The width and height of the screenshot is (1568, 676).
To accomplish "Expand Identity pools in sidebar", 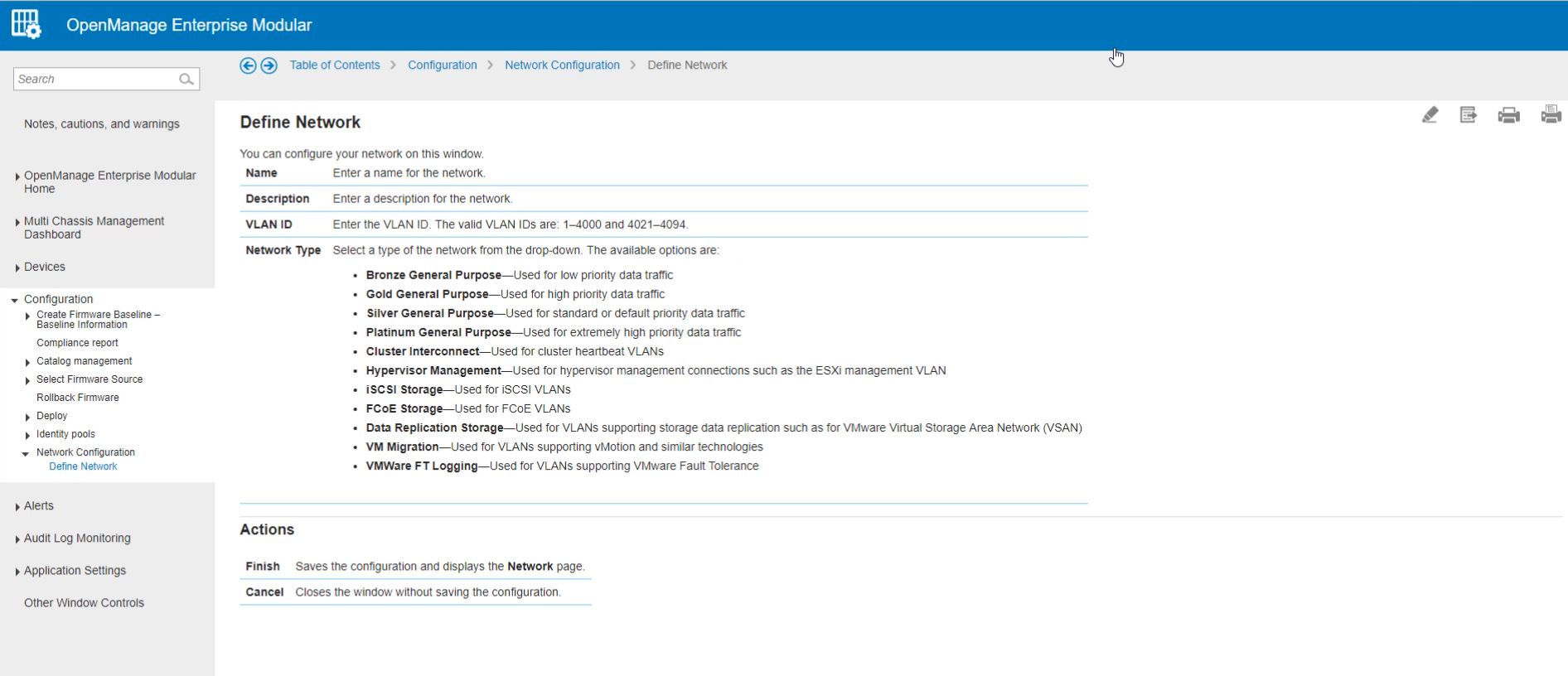I will click(27, 435).
